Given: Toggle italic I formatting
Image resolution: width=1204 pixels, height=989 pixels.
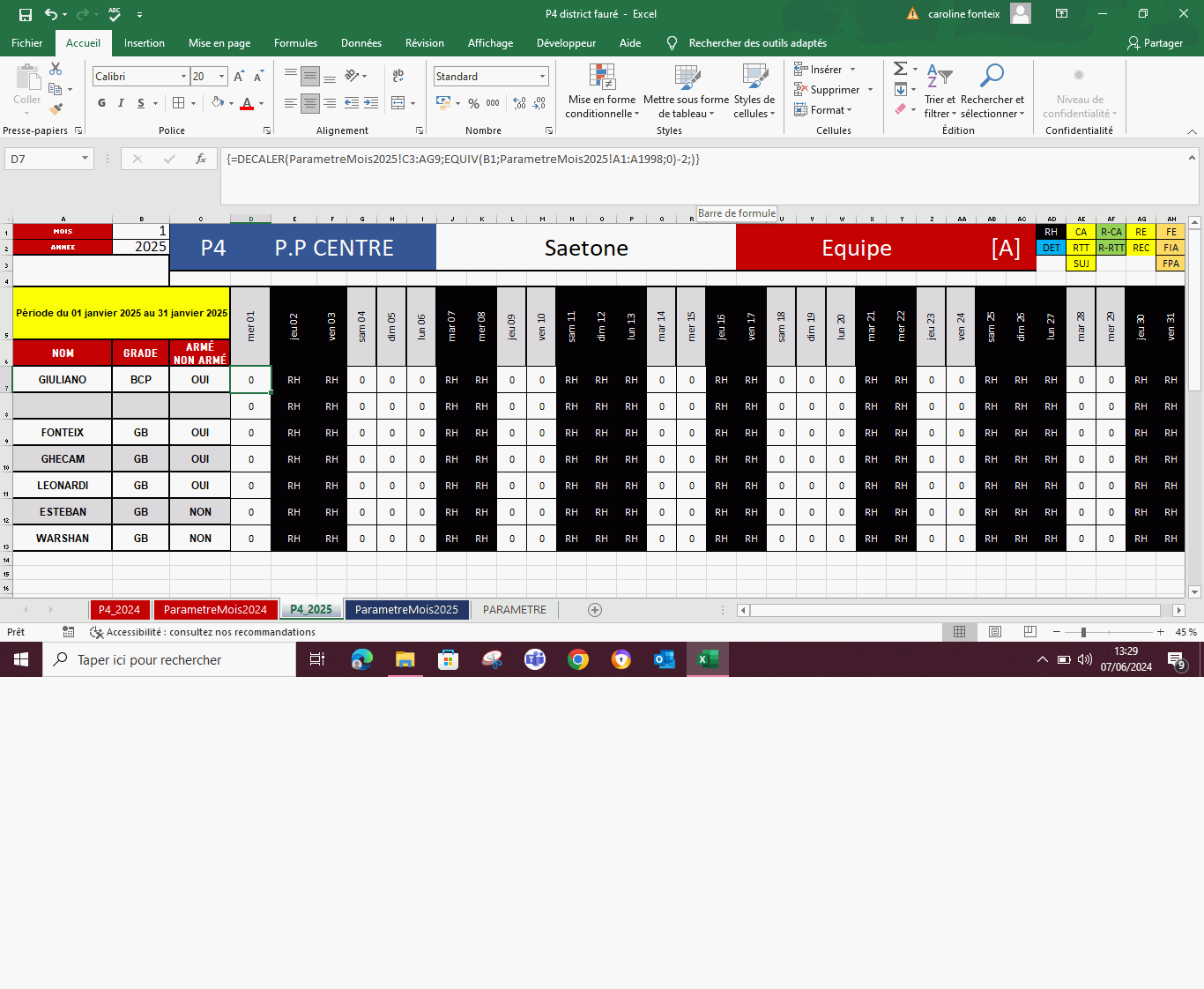Looking at the screenshot, I should [x=121, y=103].
